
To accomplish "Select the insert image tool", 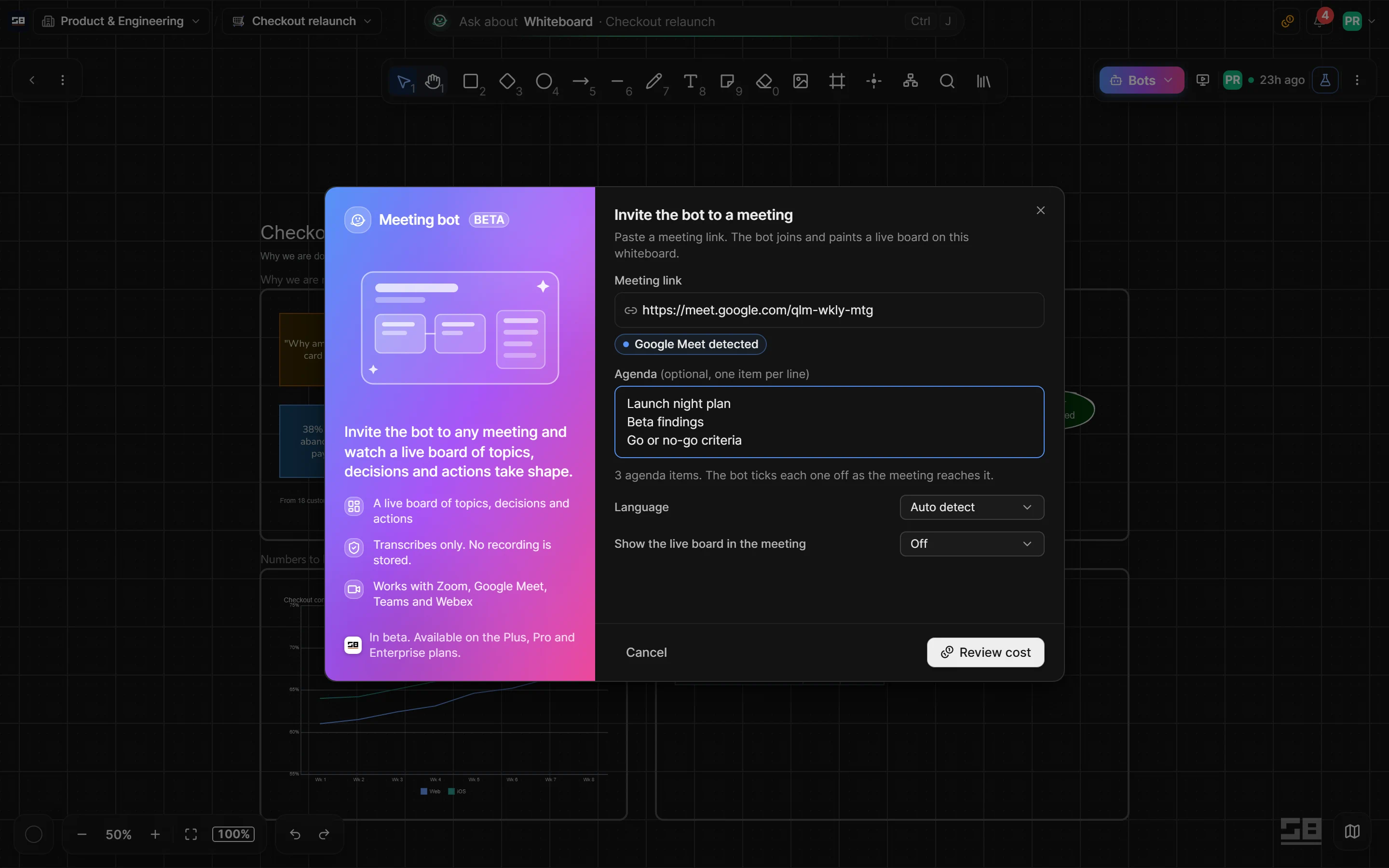I will click(x=801, y=81).
